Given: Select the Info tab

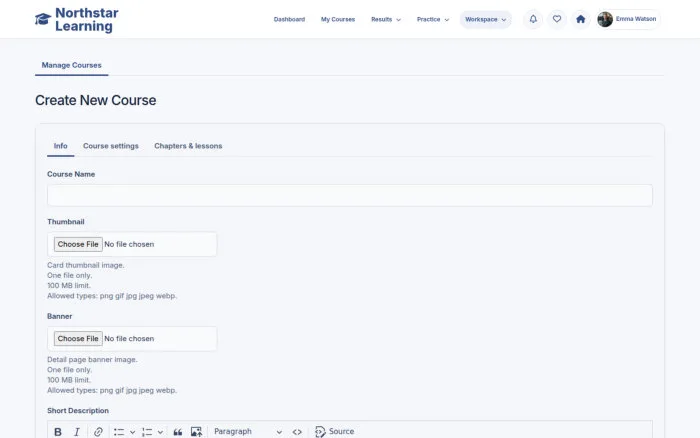Looking at the screenshot, I should (x=60, y=146).
